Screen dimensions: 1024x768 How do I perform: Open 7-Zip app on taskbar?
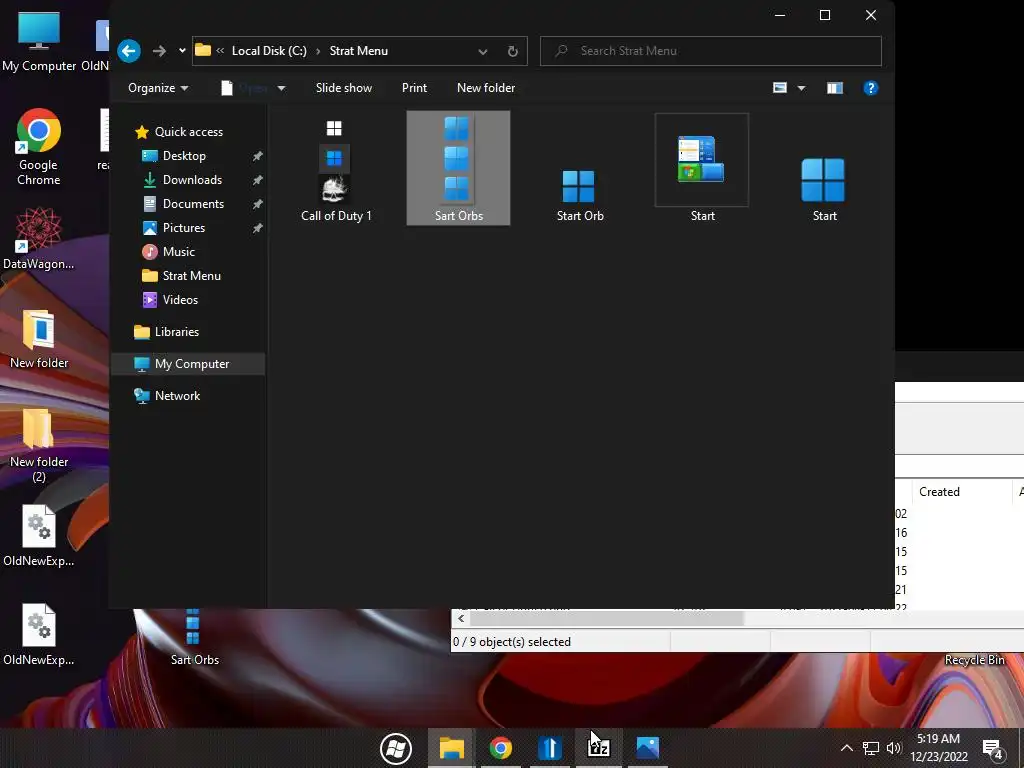tap(599, 748)
